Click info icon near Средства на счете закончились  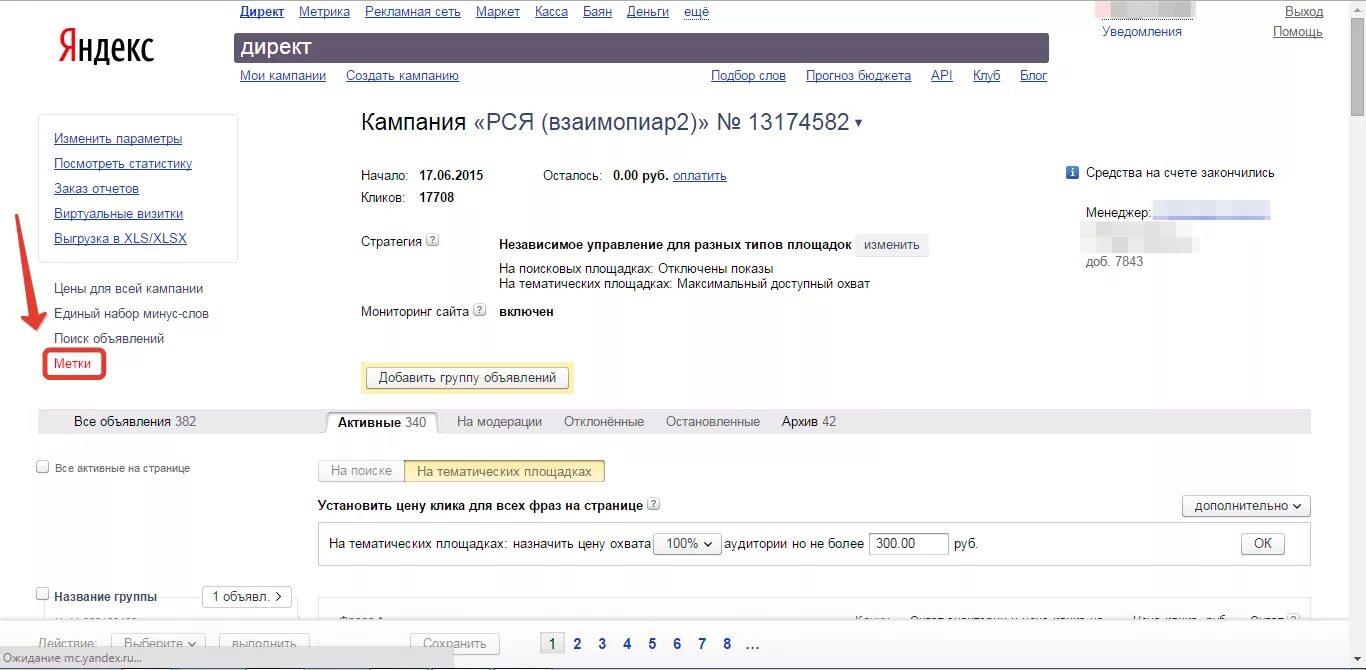pos(1072,172)
